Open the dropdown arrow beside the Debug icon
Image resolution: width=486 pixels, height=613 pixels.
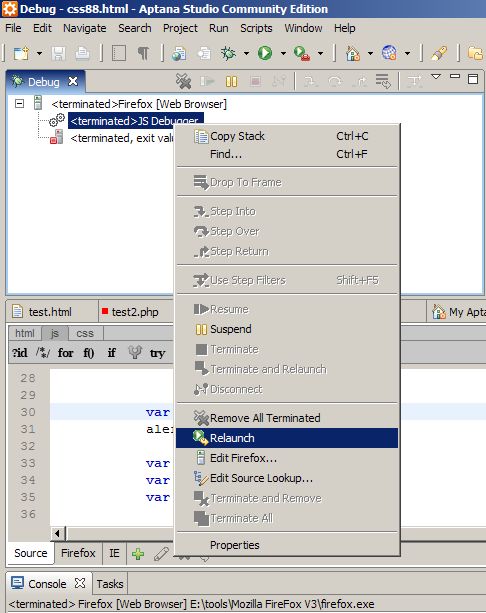[x=246, y=53]
